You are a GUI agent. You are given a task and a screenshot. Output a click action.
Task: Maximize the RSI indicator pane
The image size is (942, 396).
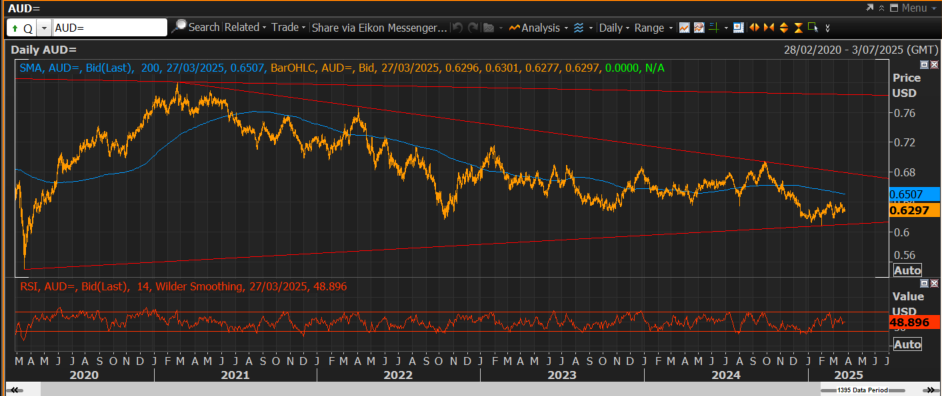[925, 283]
